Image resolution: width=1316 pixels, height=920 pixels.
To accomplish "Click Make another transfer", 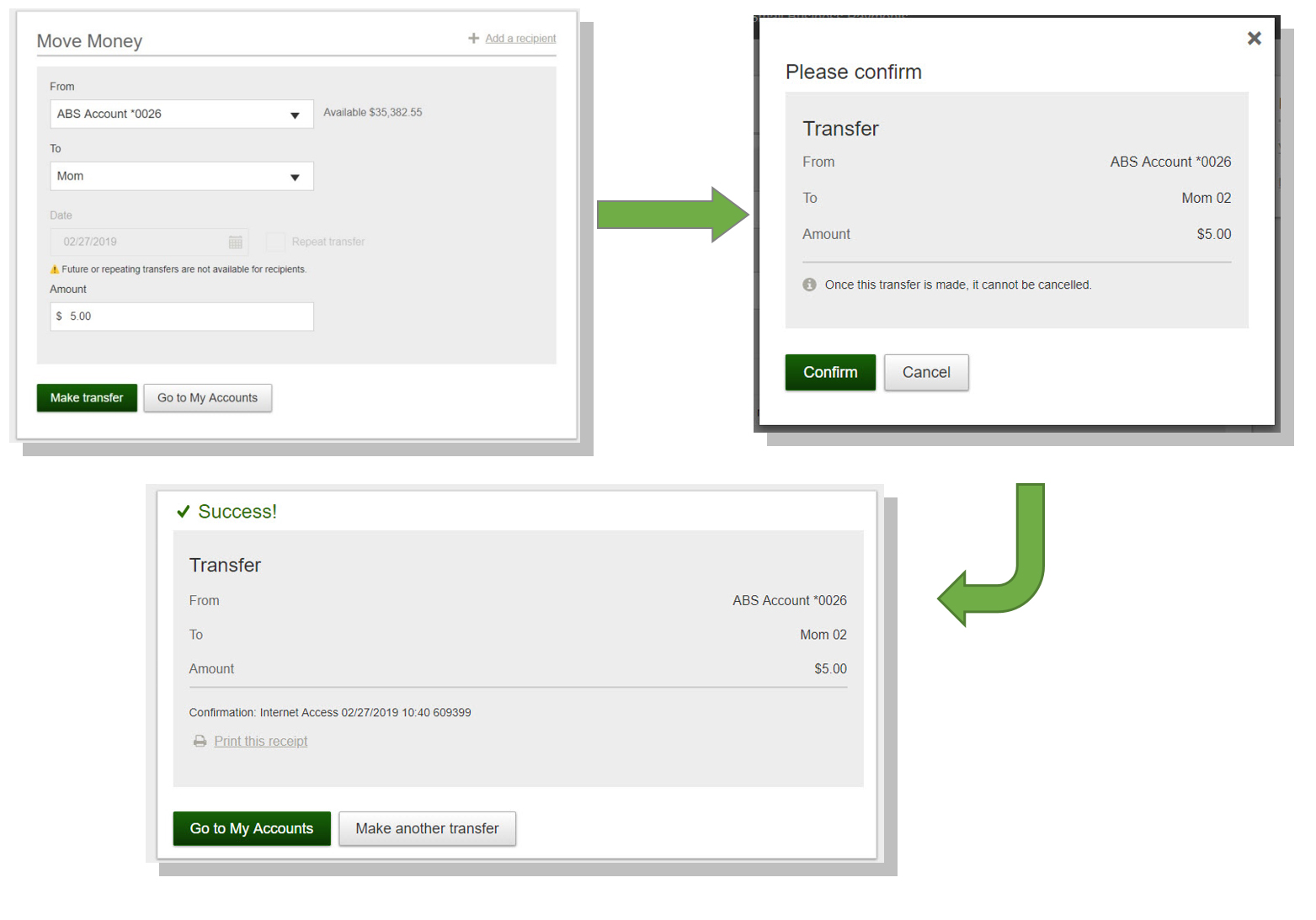I will [427, 829].
